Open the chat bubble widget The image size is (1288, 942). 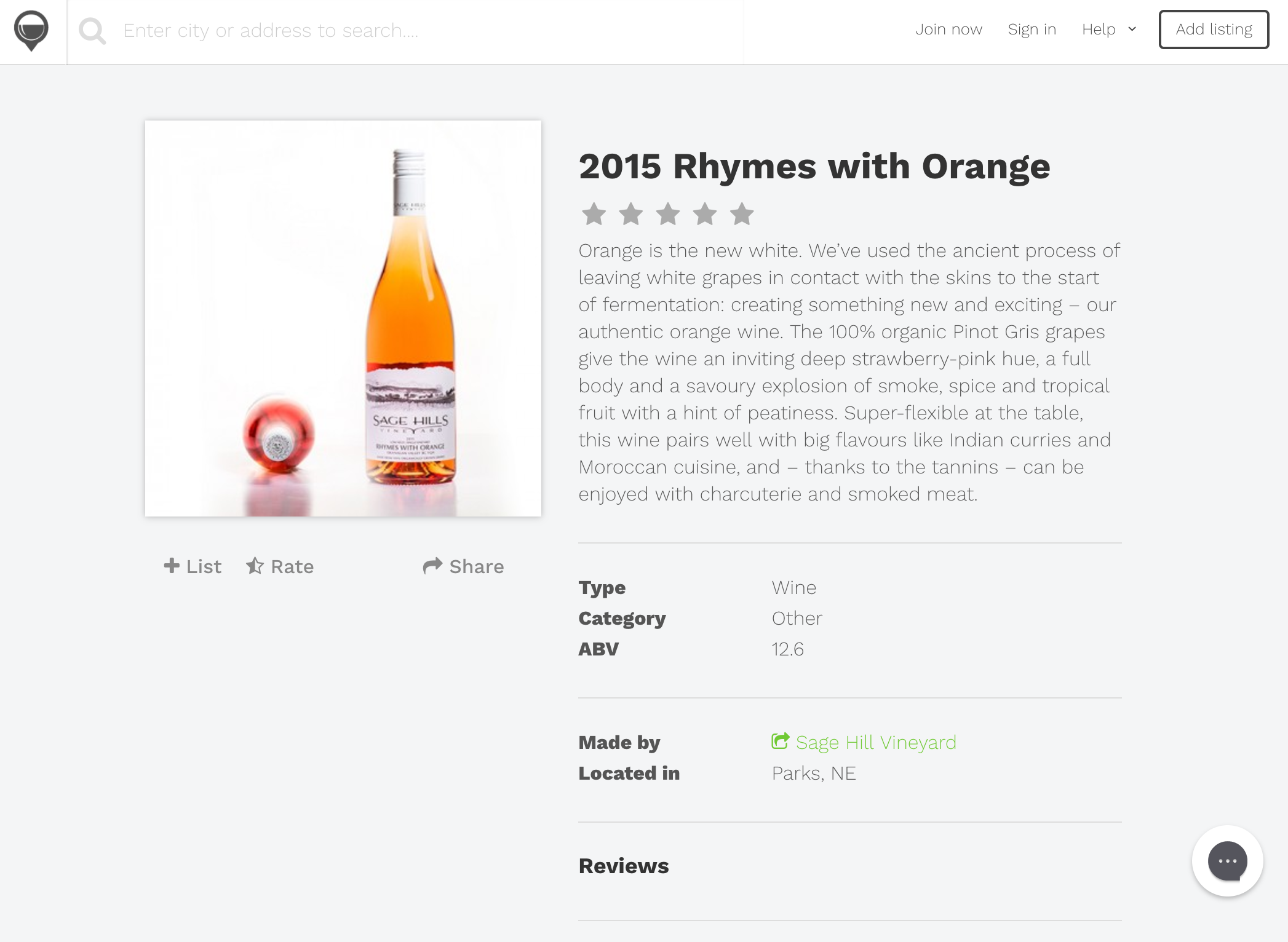(x=1228, y=861)
